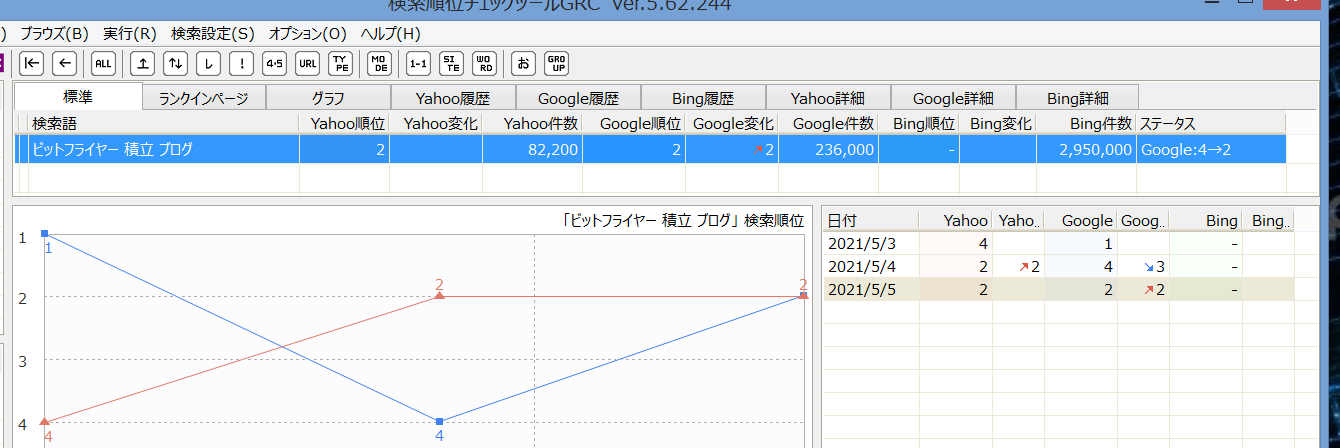Open the Google詳細 tab
Viewport: 1340px width, 448px height.
953,98
